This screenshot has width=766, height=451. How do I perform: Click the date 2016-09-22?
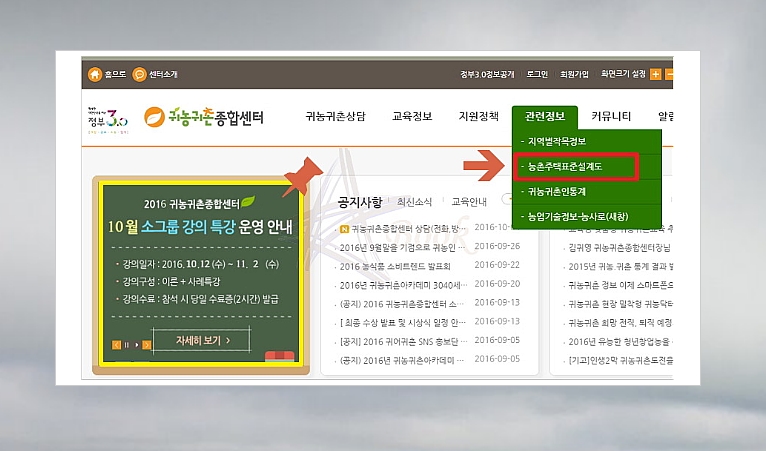coord(497,265)
